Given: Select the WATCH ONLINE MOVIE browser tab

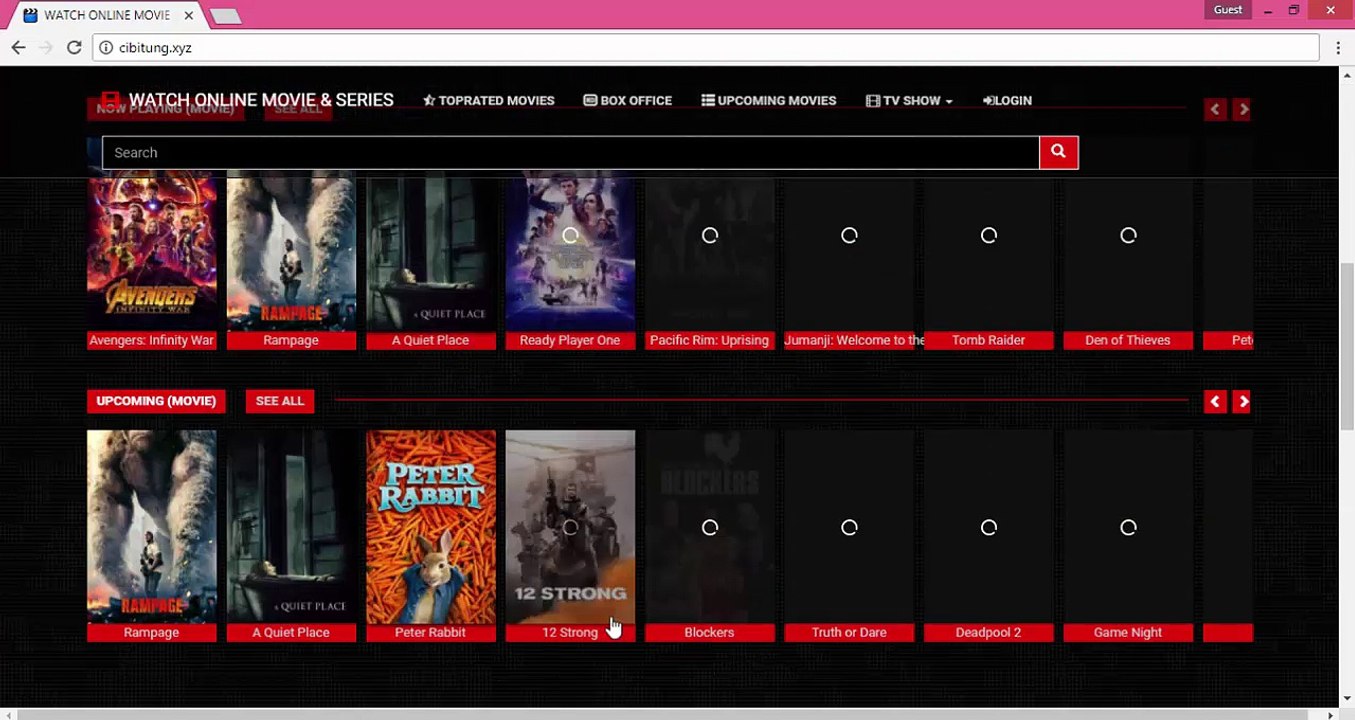Looking at the screenshot, I should pyautogui.click(x=108, y=16).
